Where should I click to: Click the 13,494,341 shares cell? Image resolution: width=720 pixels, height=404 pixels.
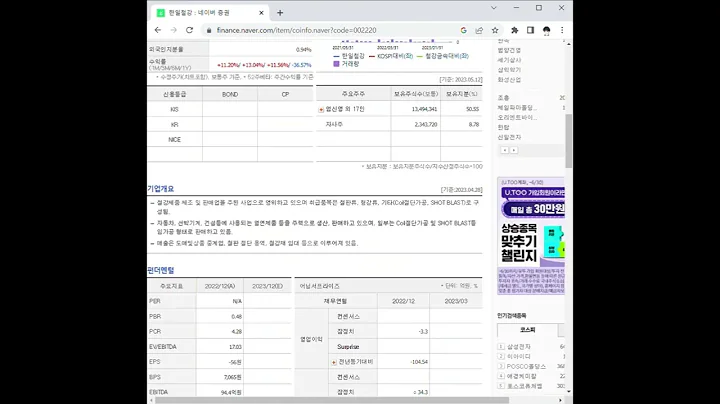pyautogui.click(x=424, y=109)
